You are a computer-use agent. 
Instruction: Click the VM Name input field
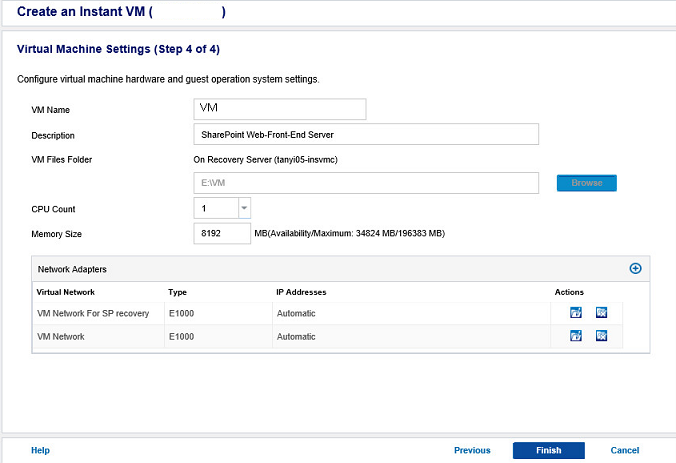point(279,109)
